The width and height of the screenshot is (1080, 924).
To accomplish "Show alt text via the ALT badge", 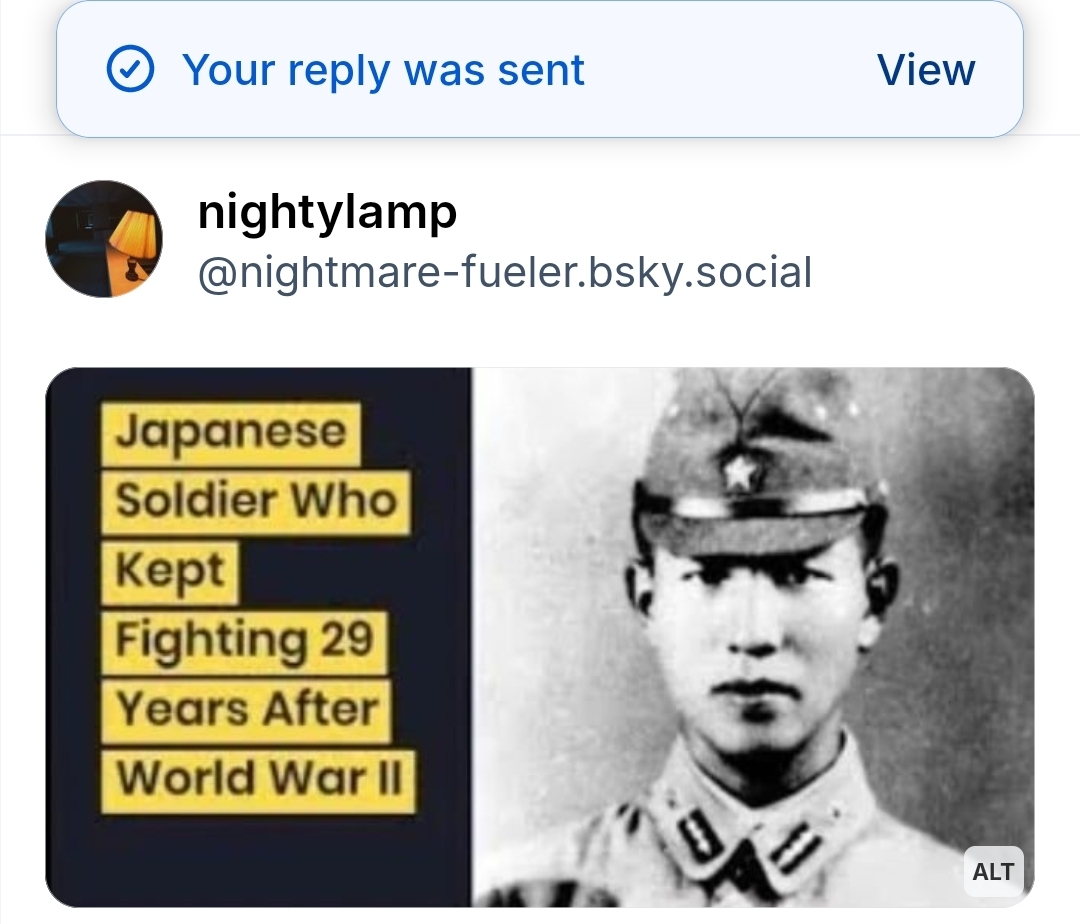I will pos(993,872).
